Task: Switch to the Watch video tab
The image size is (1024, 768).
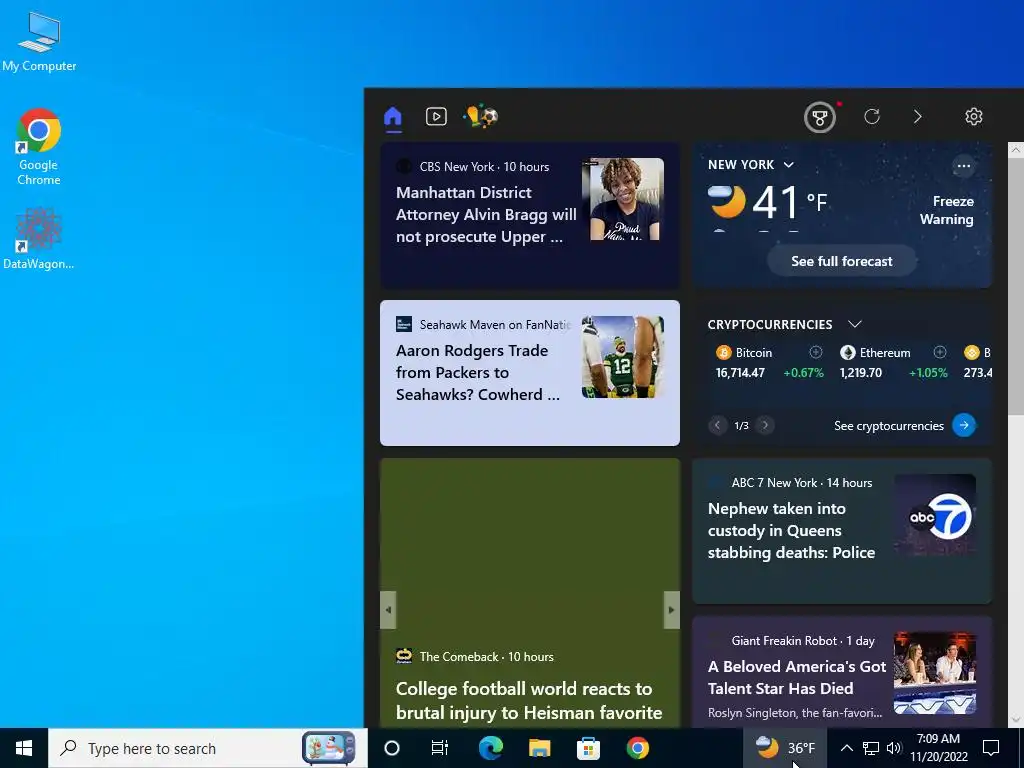Action: point(436,117)
